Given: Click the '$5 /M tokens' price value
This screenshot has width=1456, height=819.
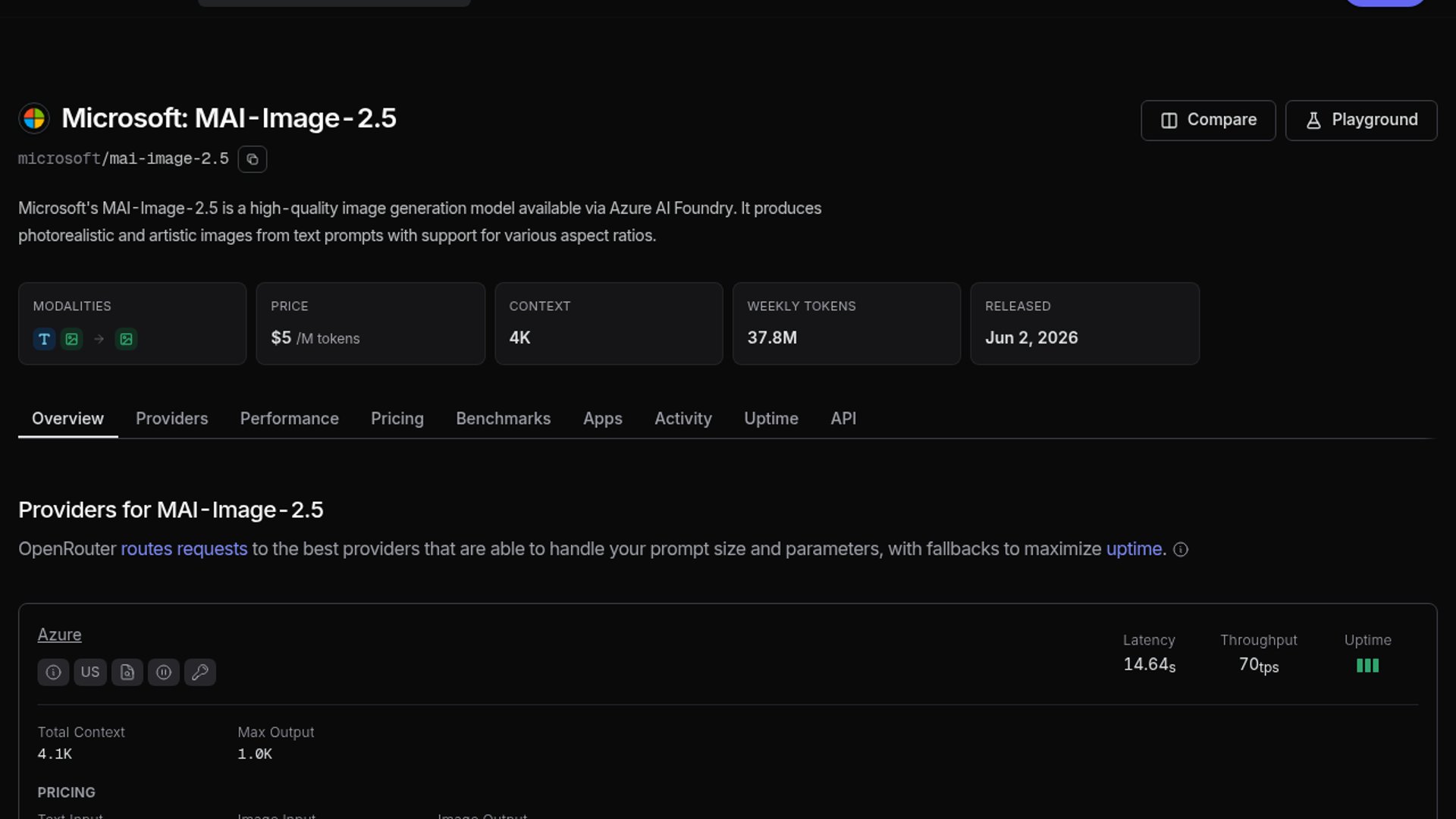Looking at the screenshot, I should point(315,338).
